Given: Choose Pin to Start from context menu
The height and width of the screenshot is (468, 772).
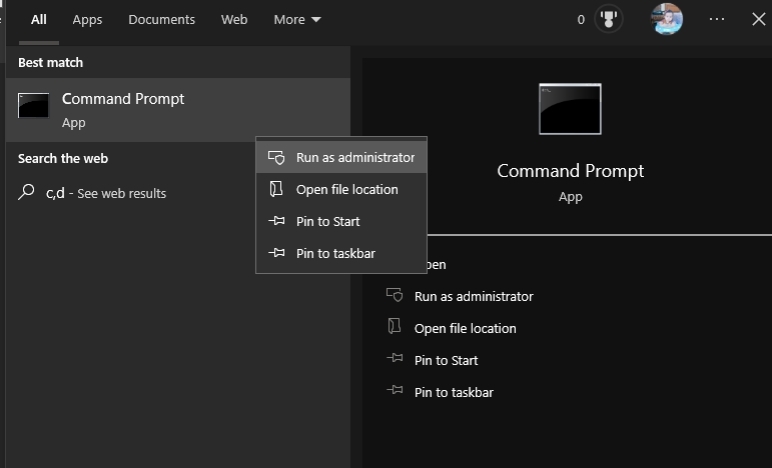Looking at the screenshot, I should point(327,221).
